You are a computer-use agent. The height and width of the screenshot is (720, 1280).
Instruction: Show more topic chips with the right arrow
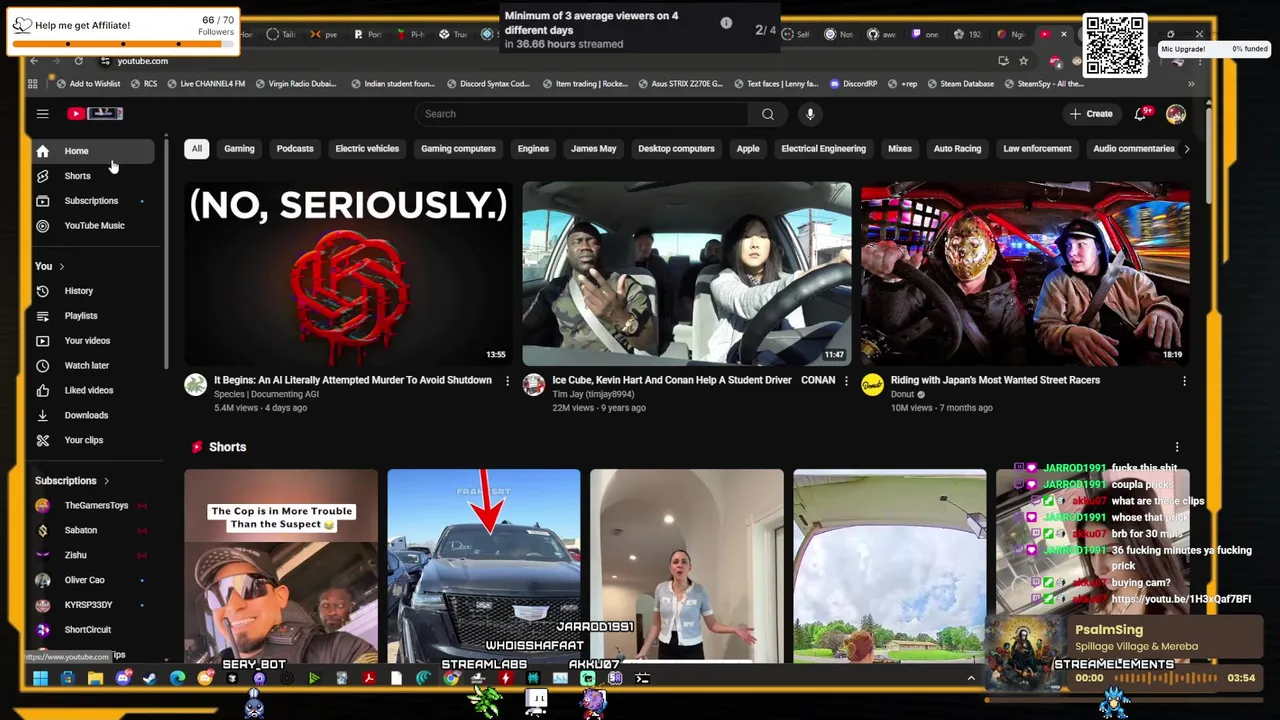[x=1186, y=149]
